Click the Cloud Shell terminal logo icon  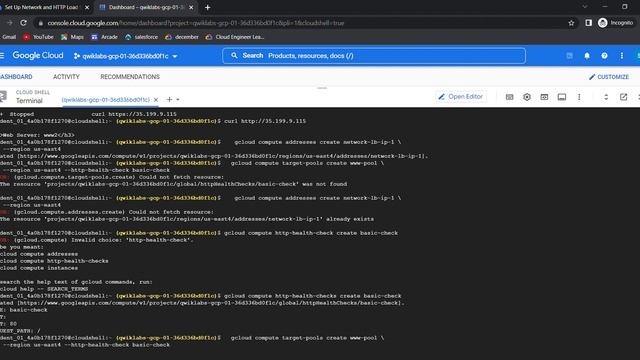[3, 96]
